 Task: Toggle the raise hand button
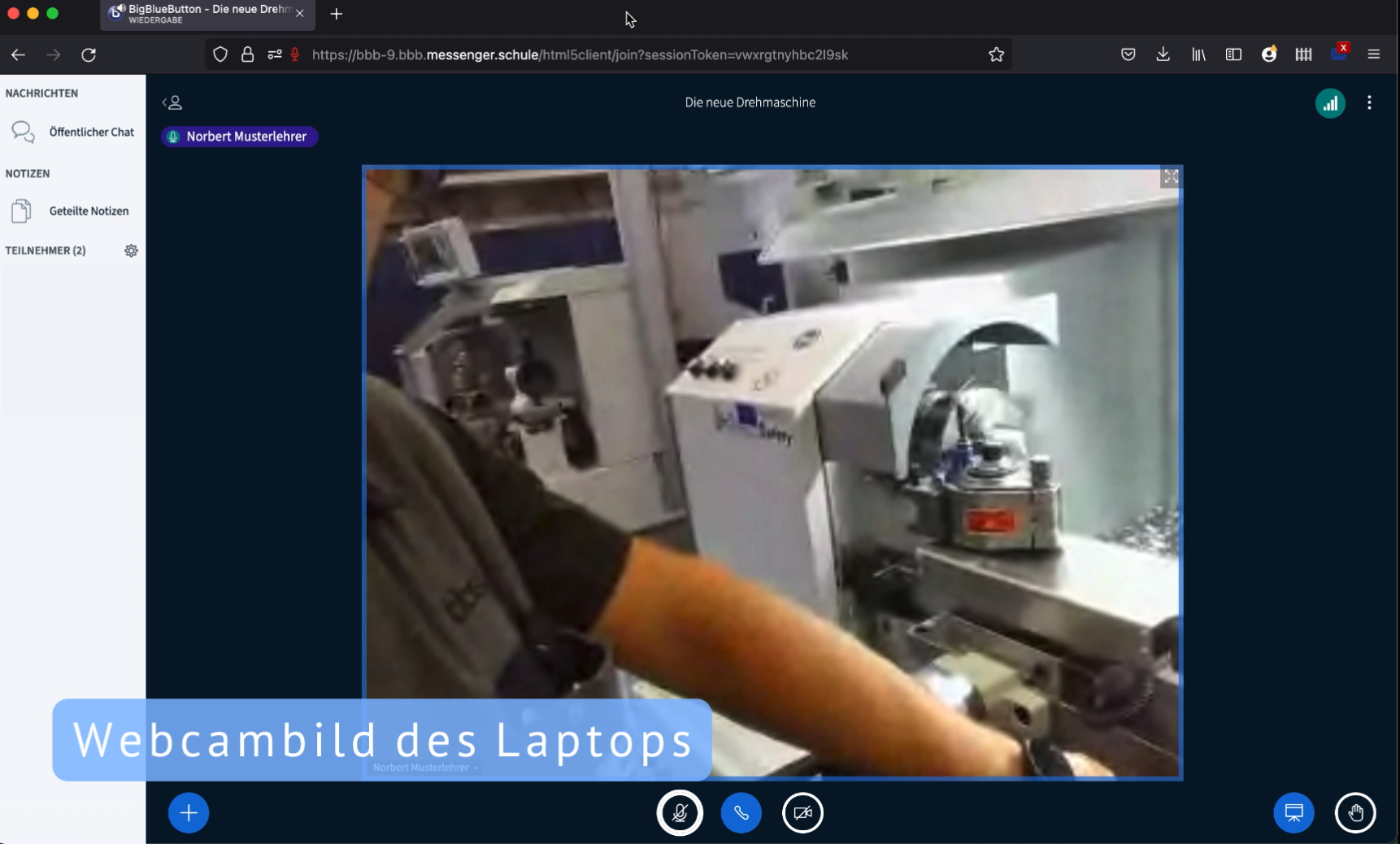[x=1355, y=812]
